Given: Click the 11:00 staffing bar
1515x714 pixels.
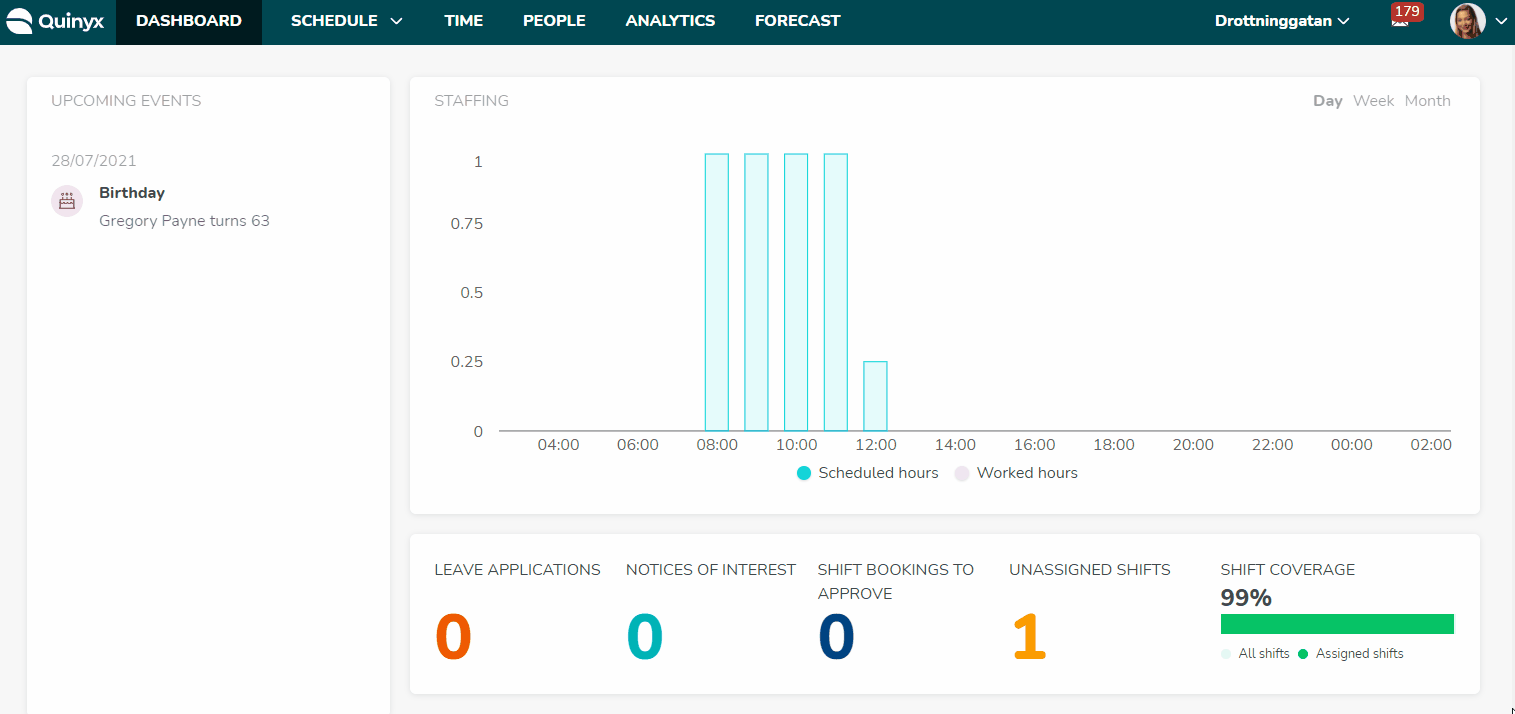Looking at the screenshot, I should pyautogui.click(x=836, y=292).
